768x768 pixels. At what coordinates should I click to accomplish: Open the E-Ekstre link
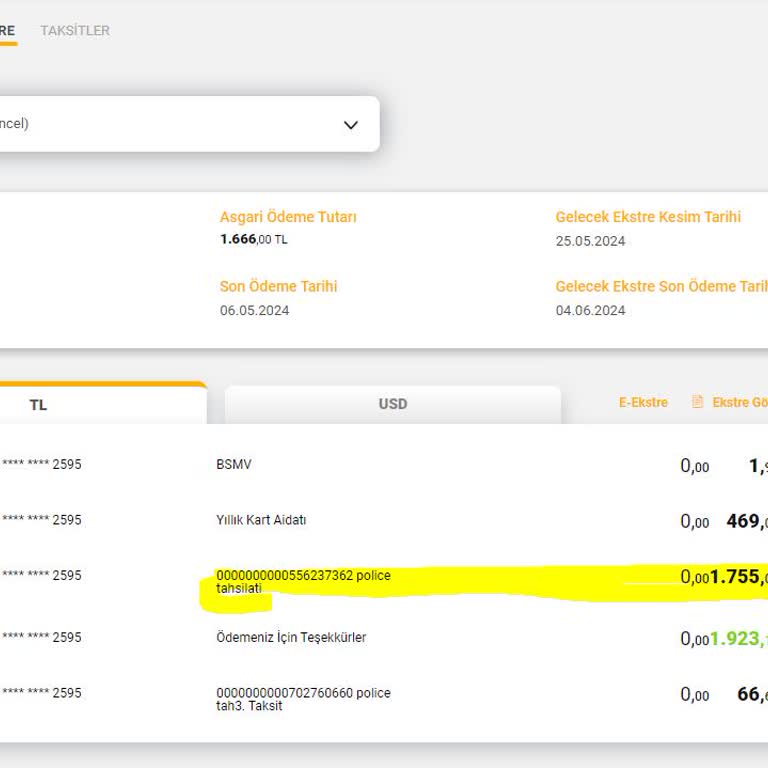click(643, 402)
